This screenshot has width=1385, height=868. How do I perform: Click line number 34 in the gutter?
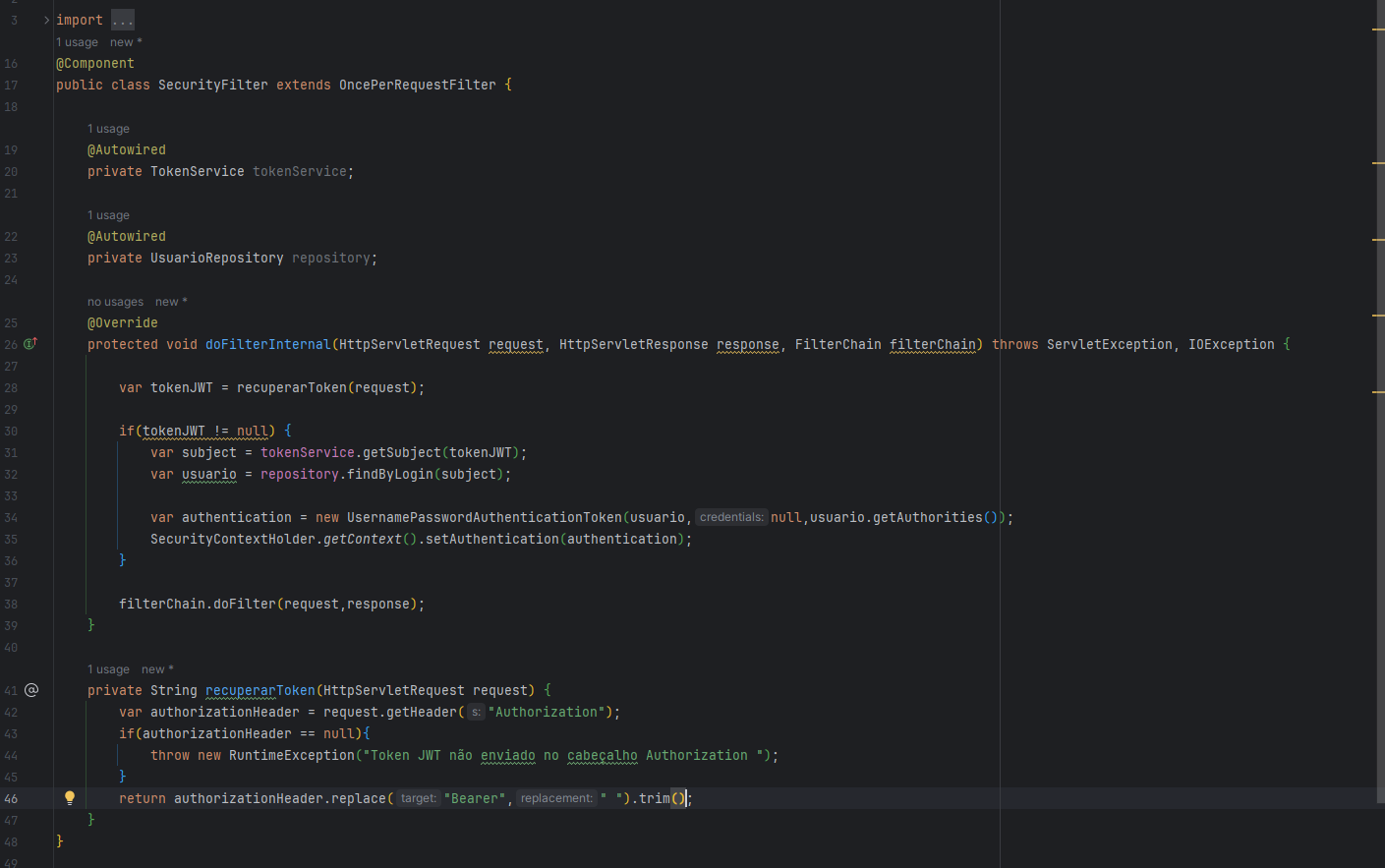(x=11, y=517)
